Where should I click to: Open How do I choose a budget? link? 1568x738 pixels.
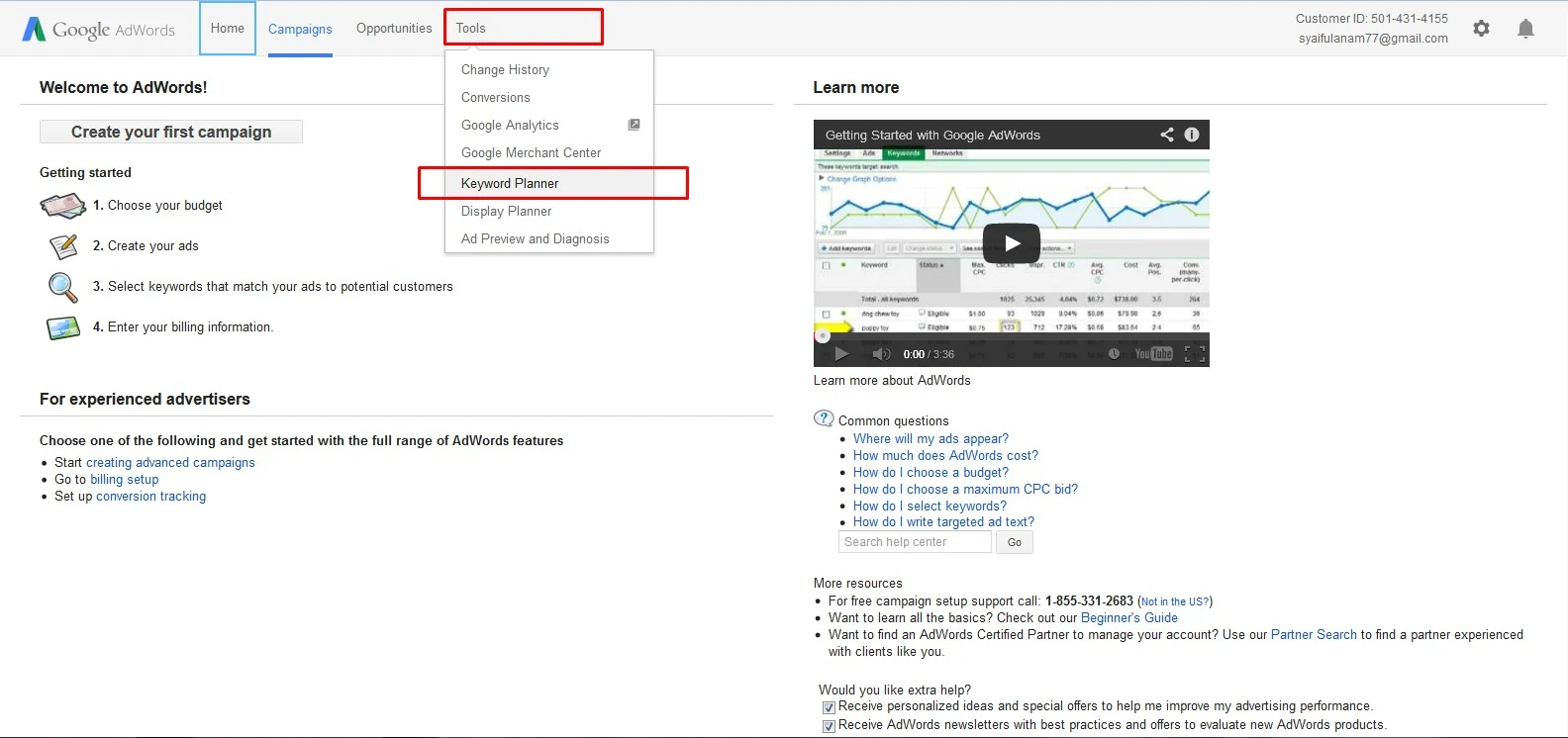click(931, 472)
